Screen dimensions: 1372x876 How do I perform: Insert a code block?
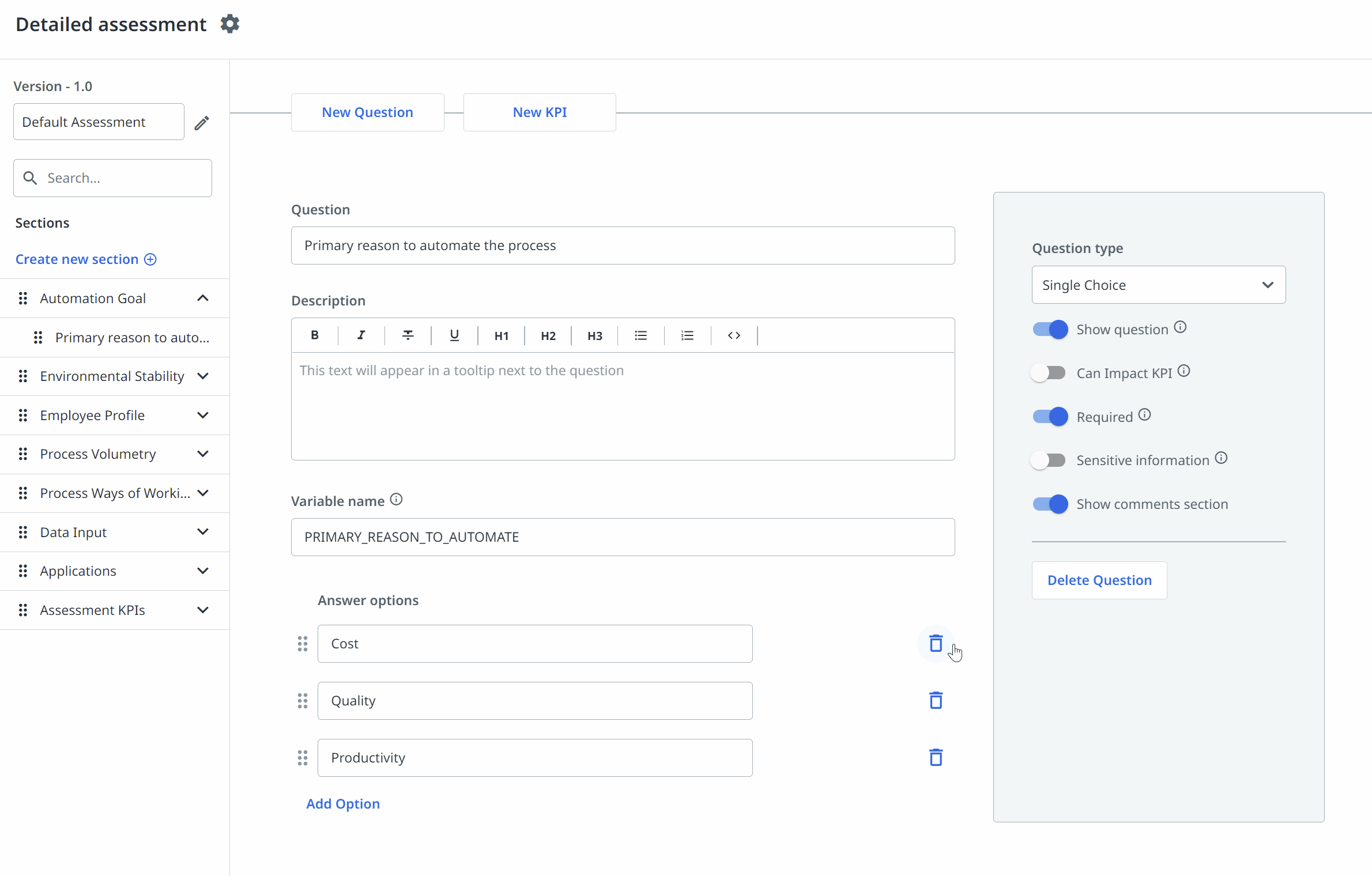(734, 335)
